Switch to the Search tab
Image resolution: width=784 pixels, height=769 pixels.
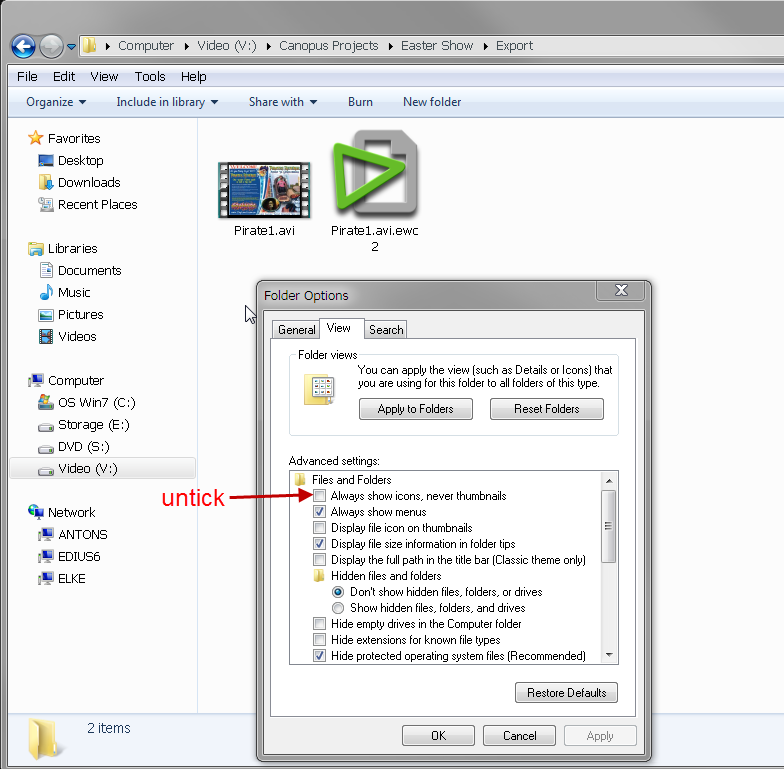386,330
